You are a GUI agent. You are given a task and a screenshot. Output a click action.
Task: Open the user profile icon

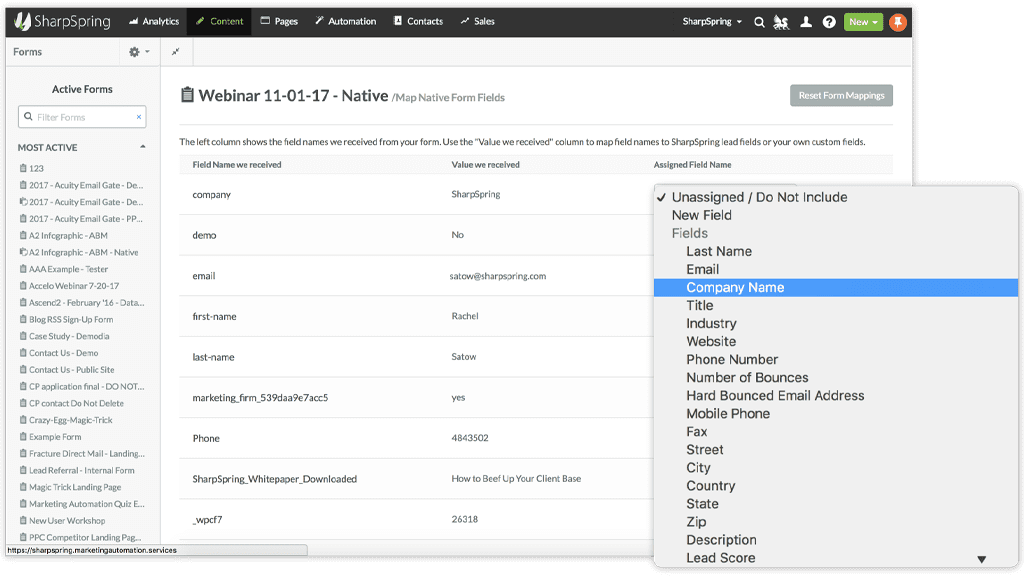(x=806, y=22)
